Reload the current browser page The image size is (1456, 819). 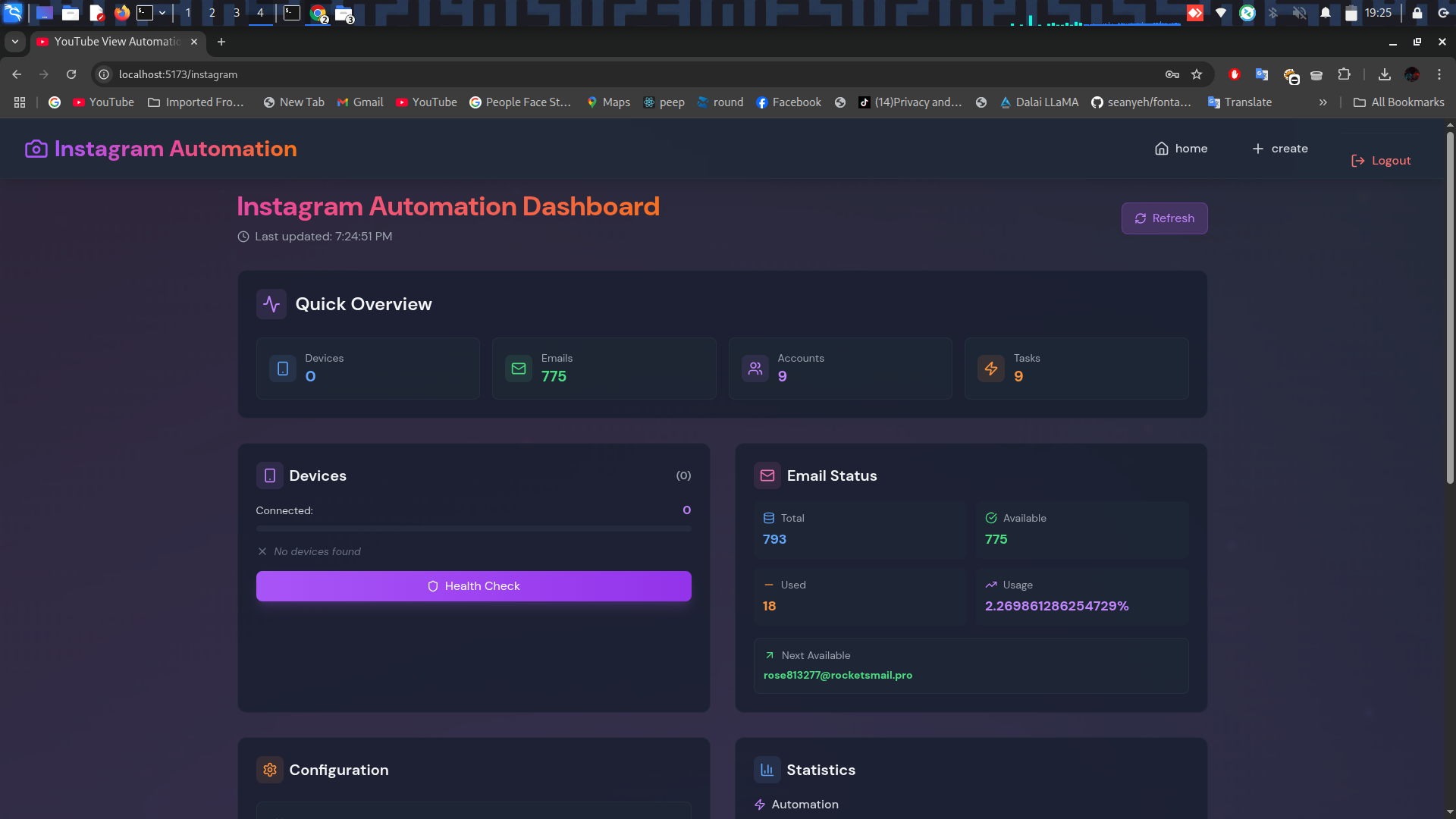[x=71, y=74]
